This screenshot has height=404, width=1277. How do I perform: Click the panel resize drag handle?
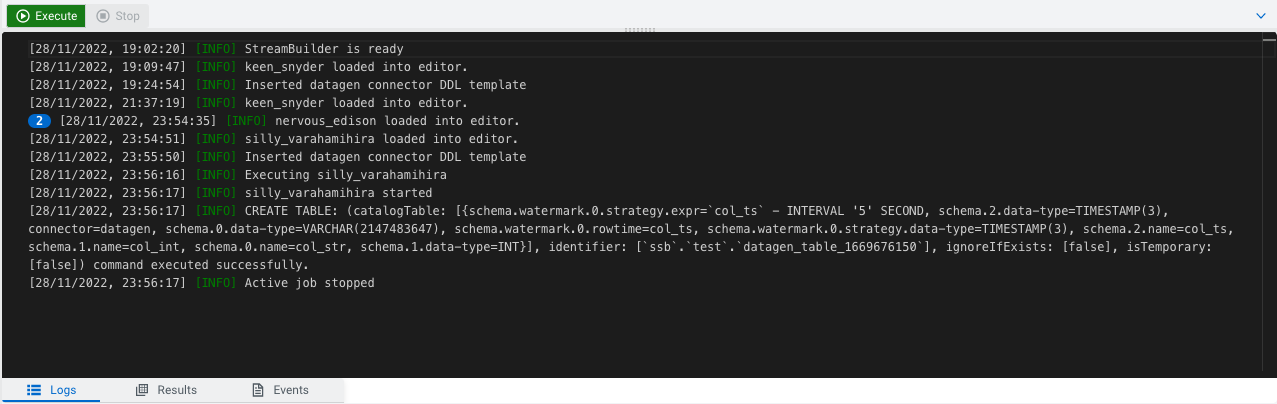pyautogui.click(x=639, y=30)
